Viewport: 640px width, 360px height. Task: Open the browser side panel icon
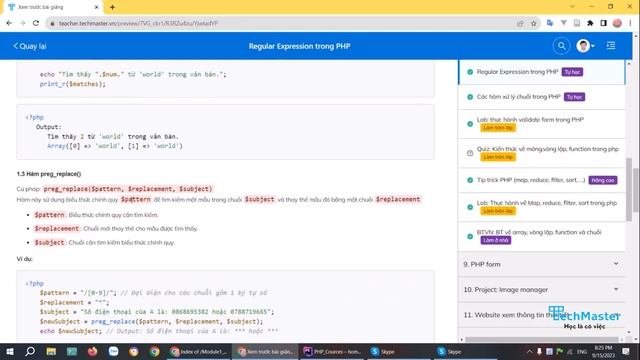[604, 23]
